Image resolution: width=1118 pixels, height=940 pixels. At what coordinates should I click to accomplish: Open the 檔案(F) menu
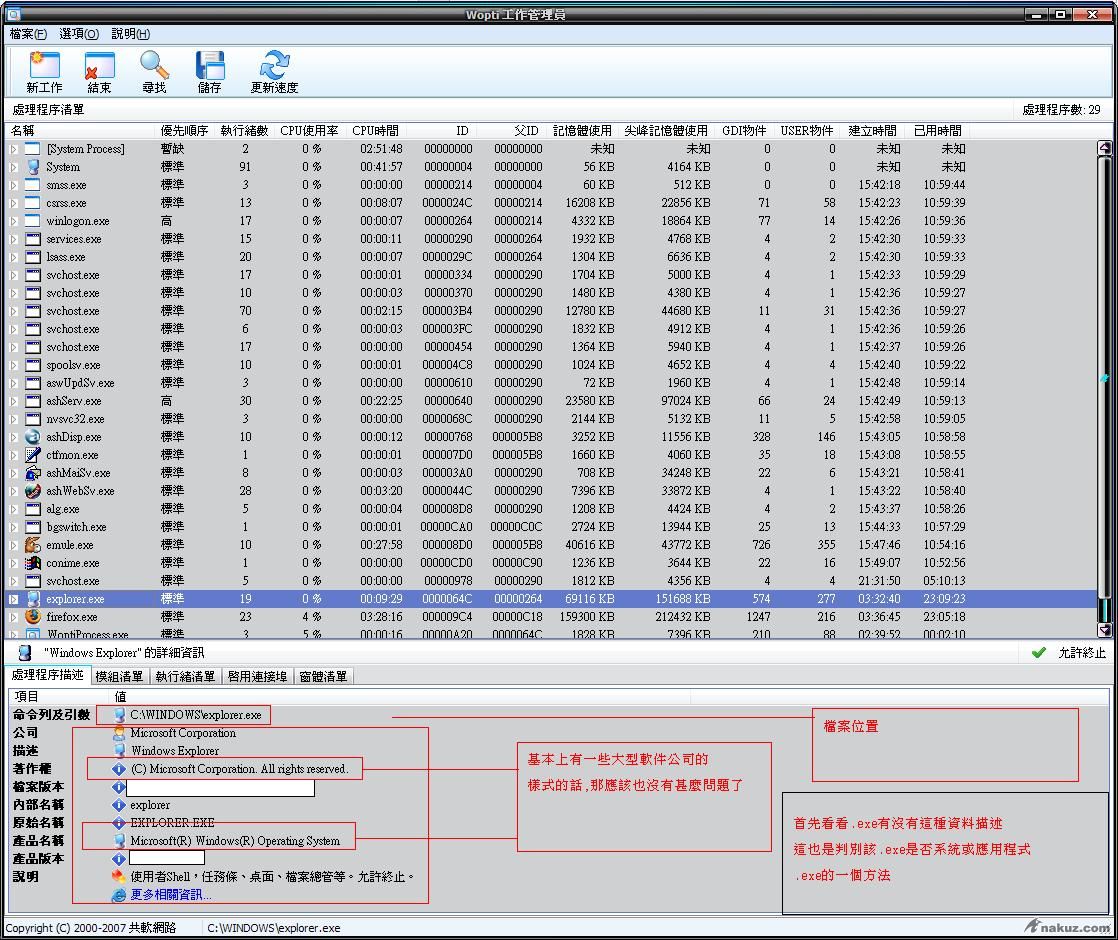point(29,34)
